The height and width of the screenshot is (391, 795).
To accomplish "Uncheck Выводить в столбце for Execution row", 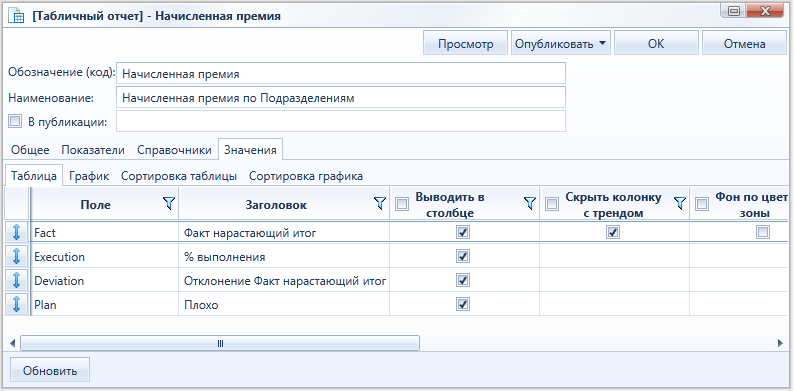I will click(x=463, y=257).
